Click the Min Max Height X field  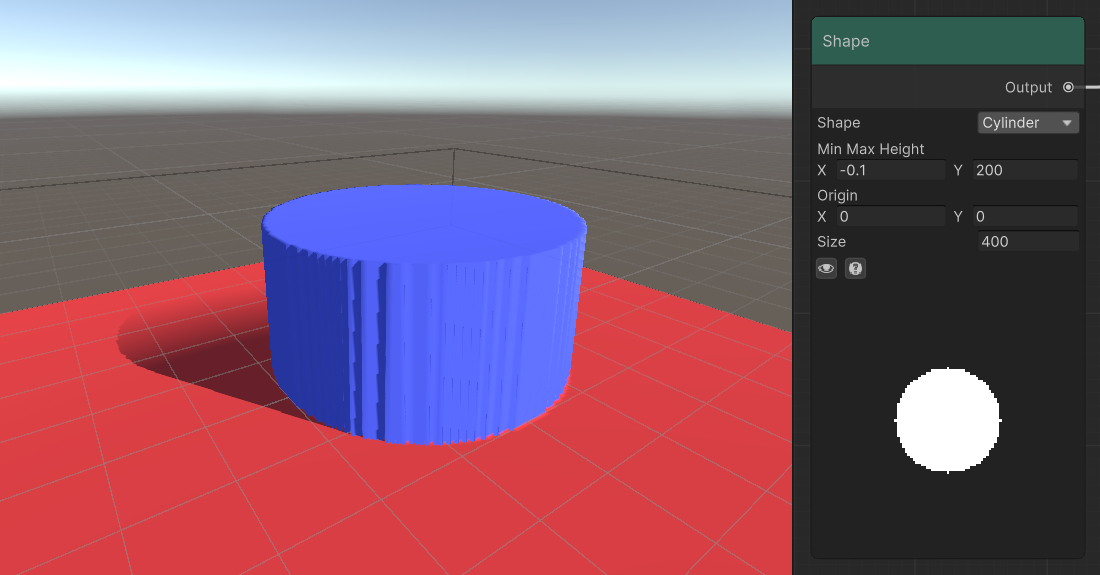[890, 170]
